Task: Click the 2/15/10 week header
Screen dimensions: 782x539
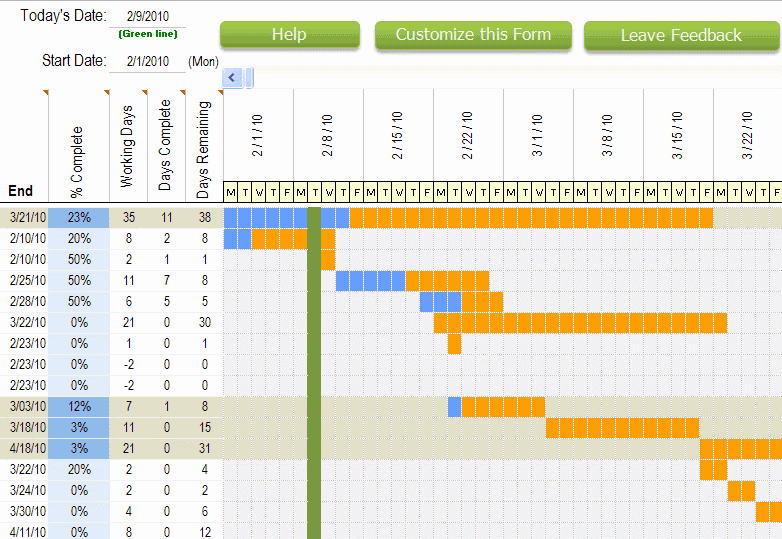Action: click(x=397, y=135)
